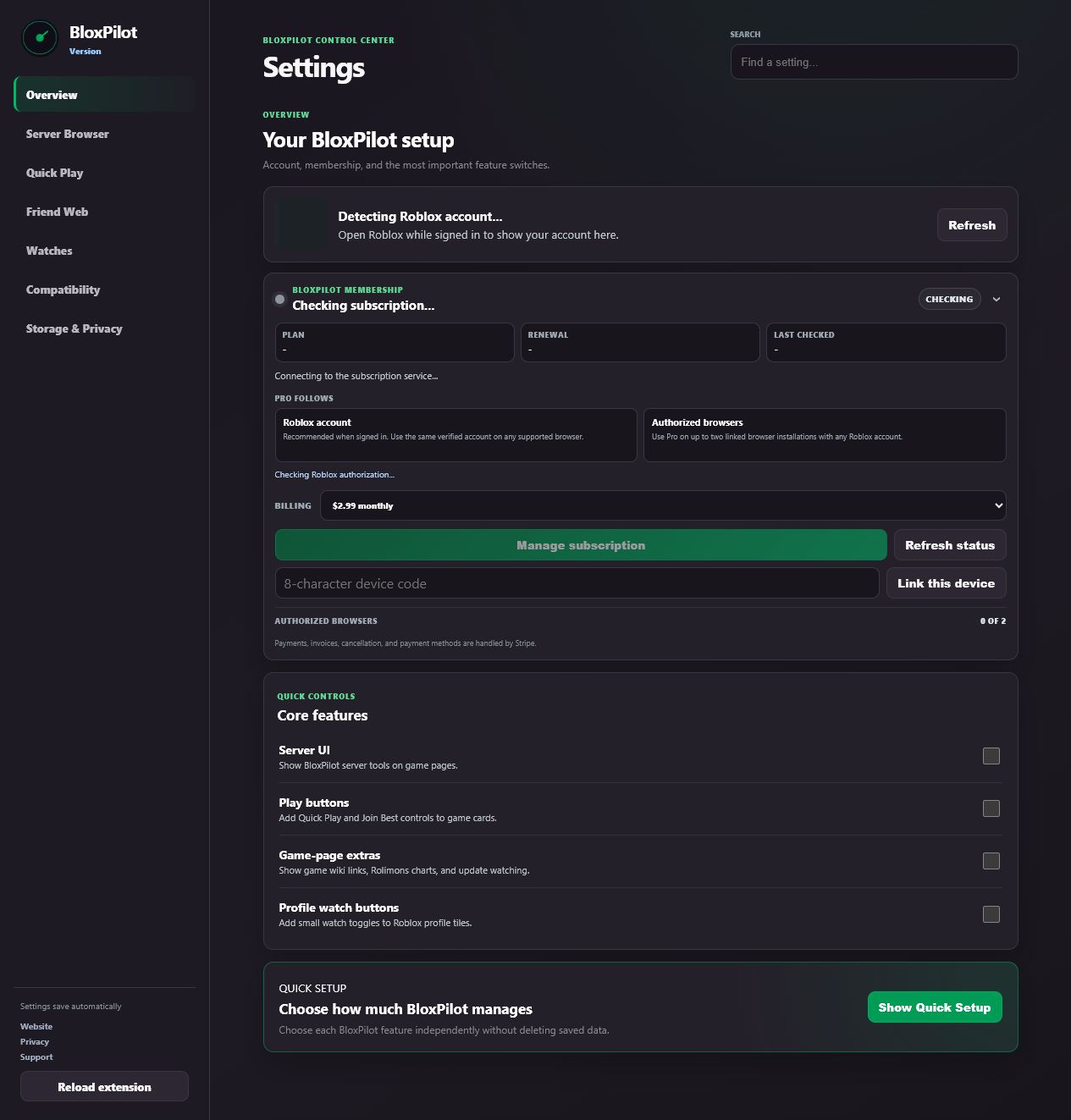Click the LAST CHECKED info tile
Screen dimensions: 1071x1120
pyautogui.click(x=886, y=342)
